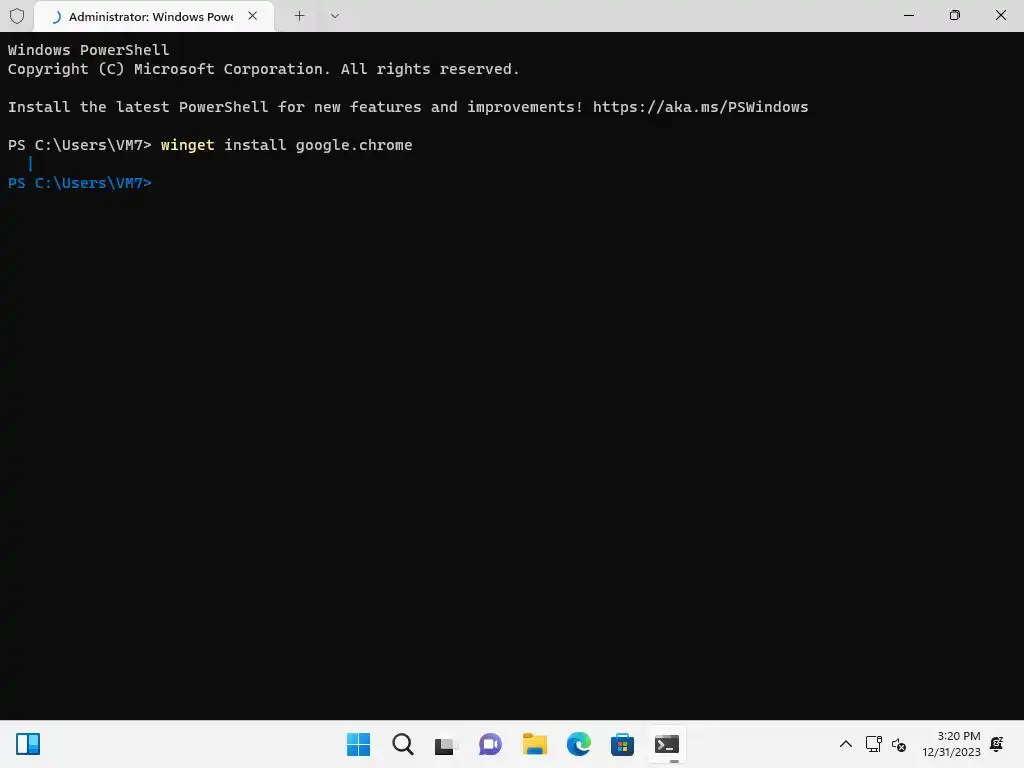Open the notification center icon
Screen dimensions: 1024x768
click(997, 744)
